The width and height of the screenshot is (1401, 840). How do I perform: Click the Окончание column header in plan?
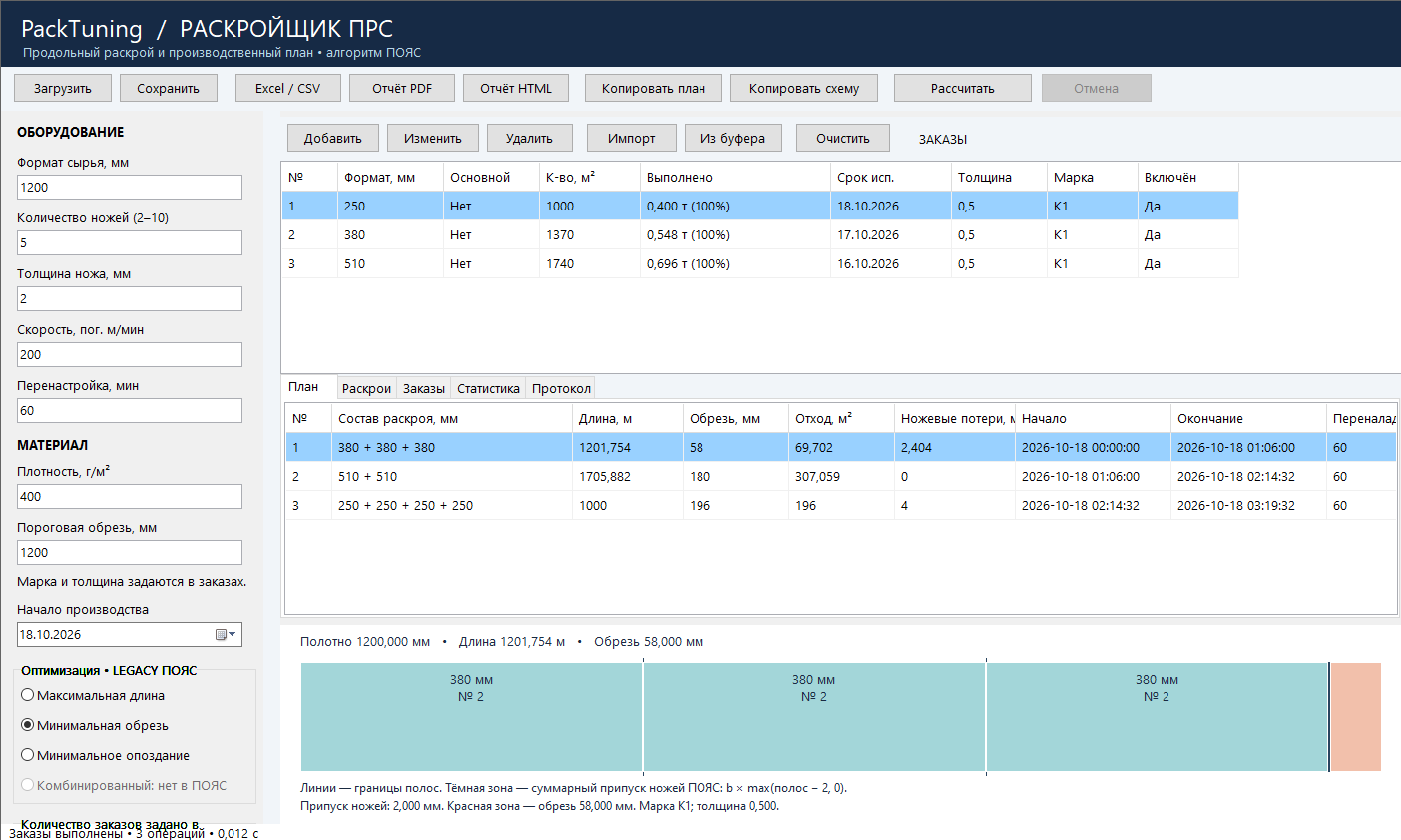pyautogui.click(x=1249, y=419)
